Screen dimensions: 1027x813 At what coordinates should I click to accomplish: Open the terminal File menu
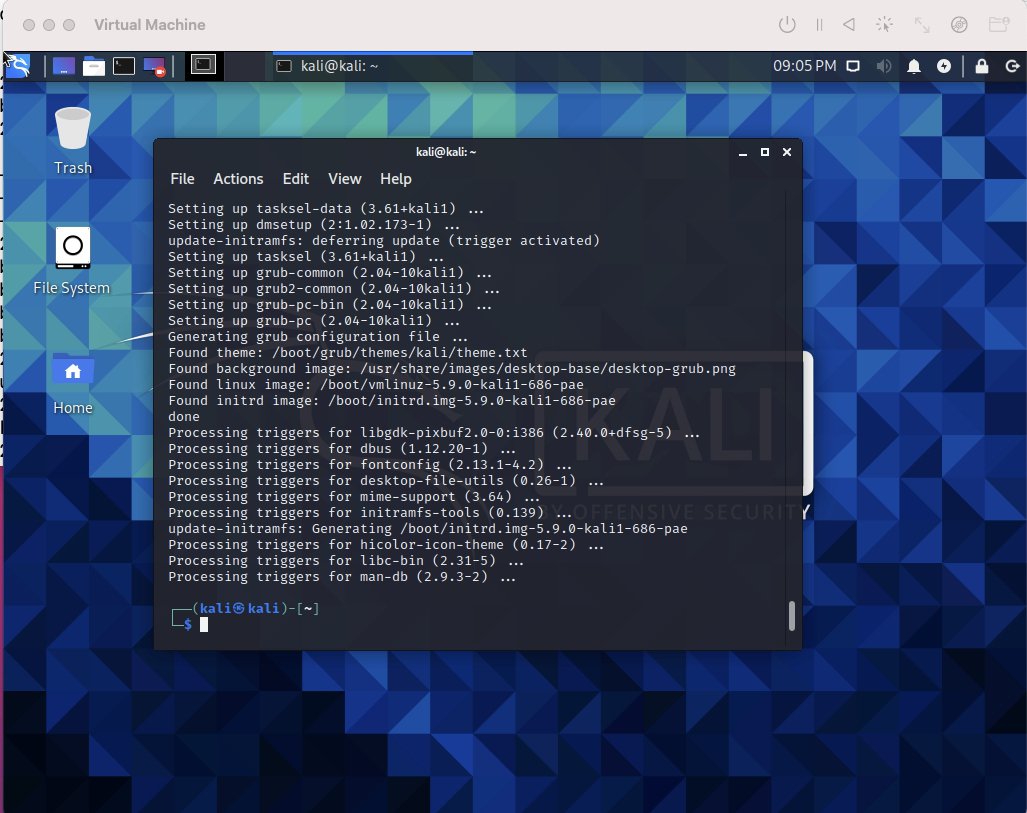182,179
